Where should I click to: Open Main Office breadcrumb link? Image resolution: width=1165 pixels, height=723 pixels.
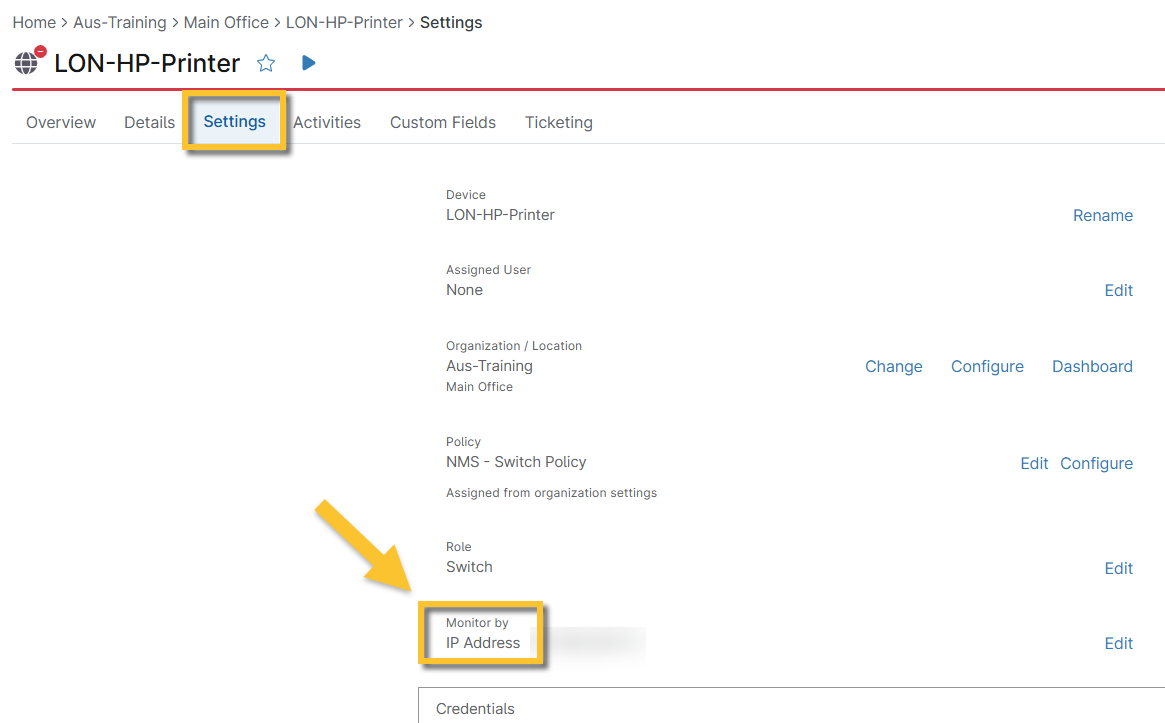coord(226,22)
